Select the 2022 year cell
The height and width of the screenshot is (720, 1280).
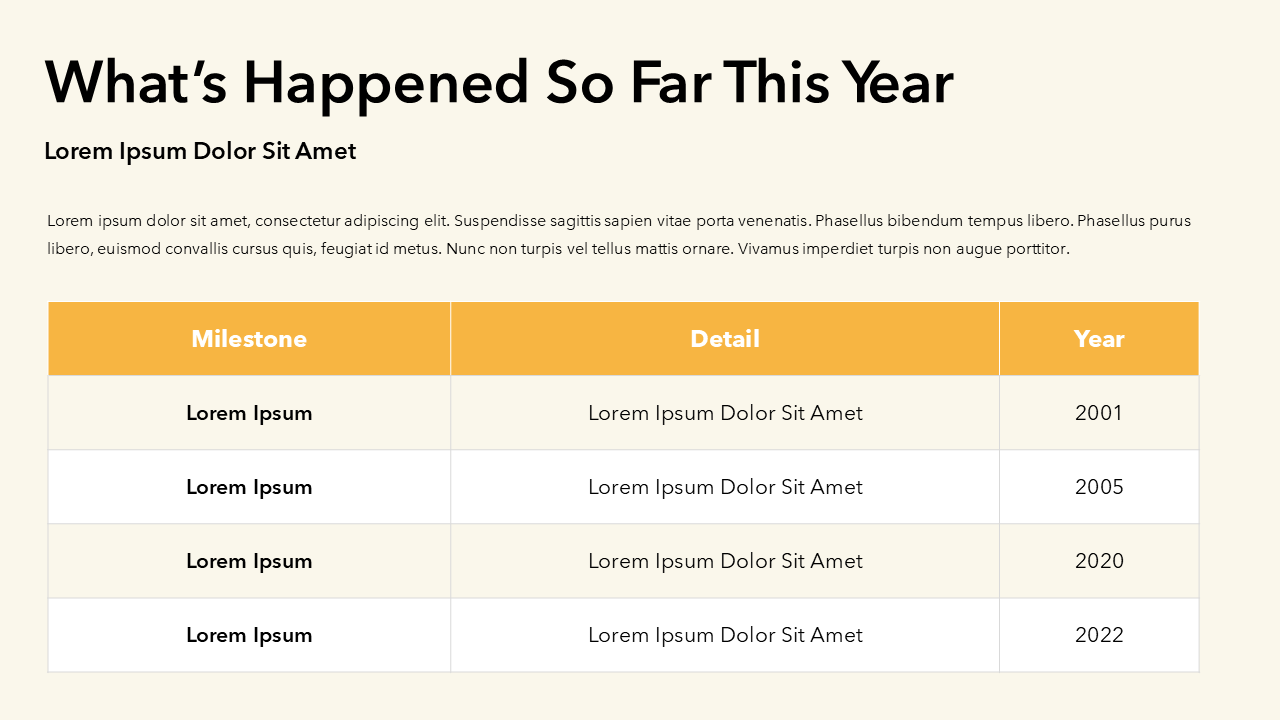(1099, 635)
